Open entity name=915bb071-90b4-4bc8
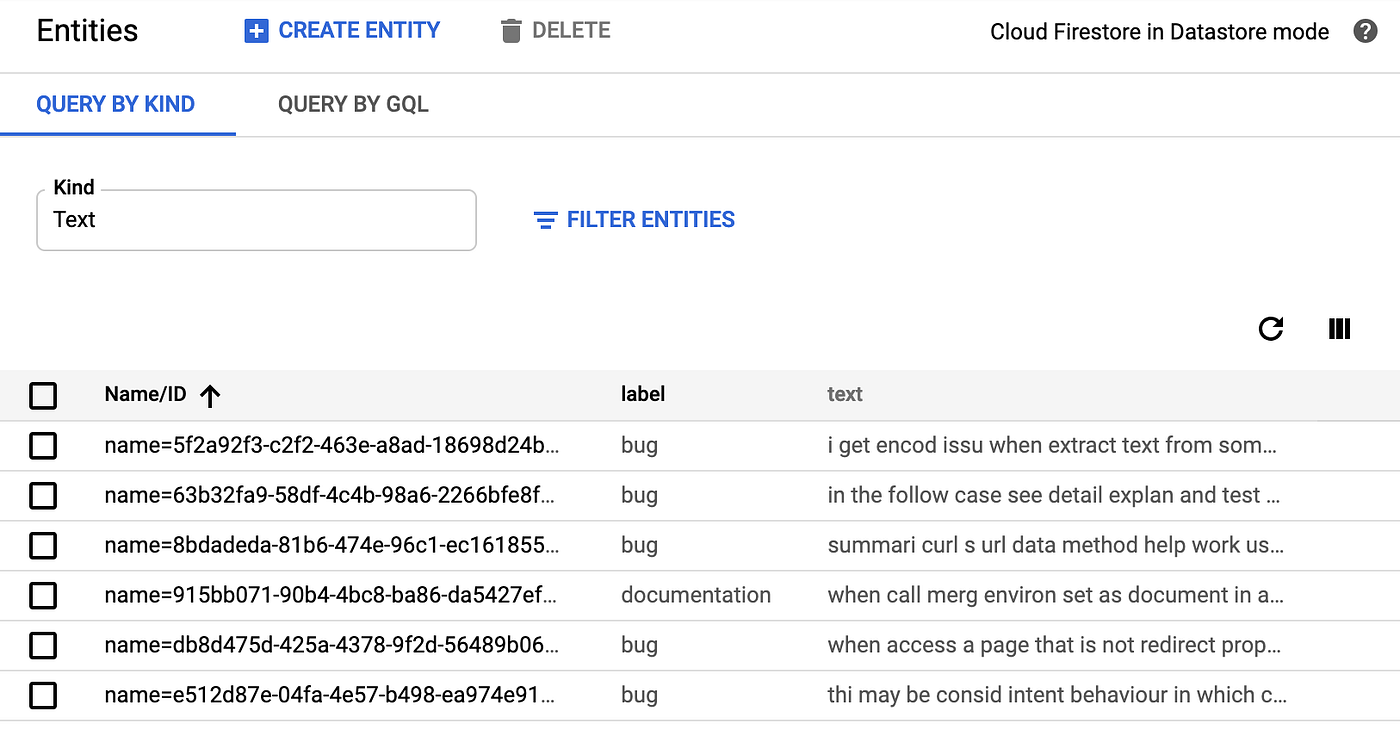 point(332,595)
